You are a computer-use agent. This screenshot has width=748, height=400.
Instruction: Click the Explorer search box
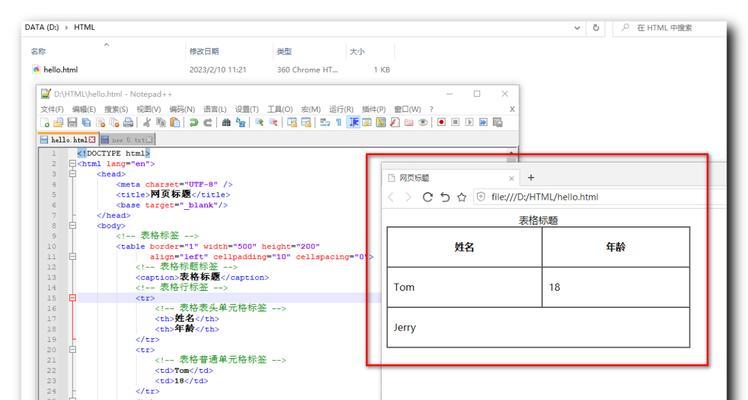669,28
